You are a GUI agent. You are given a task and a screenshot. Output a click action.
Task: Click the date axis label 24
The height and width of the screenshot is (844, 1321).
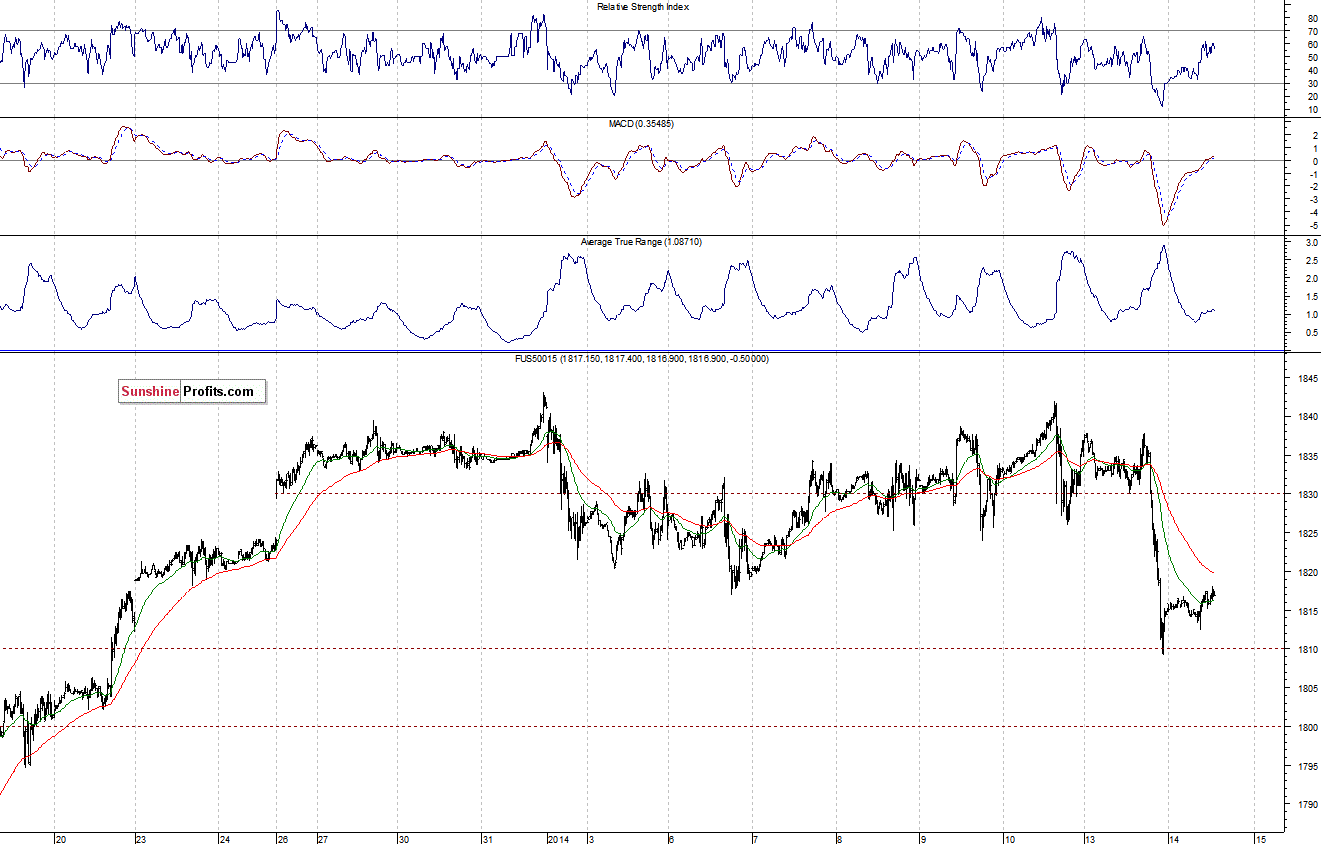[x=225, y=839]
